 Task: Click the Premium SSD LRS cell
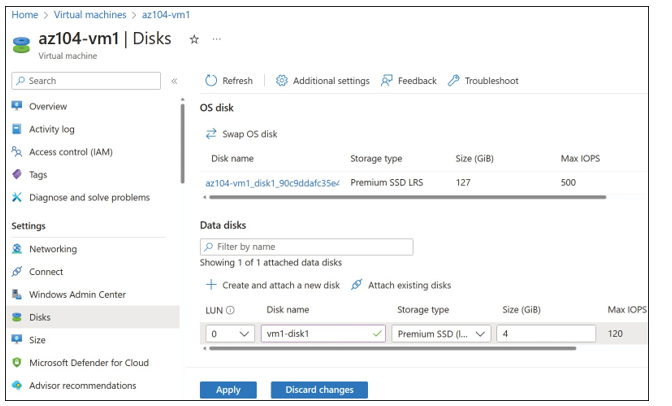click(387, 183)
